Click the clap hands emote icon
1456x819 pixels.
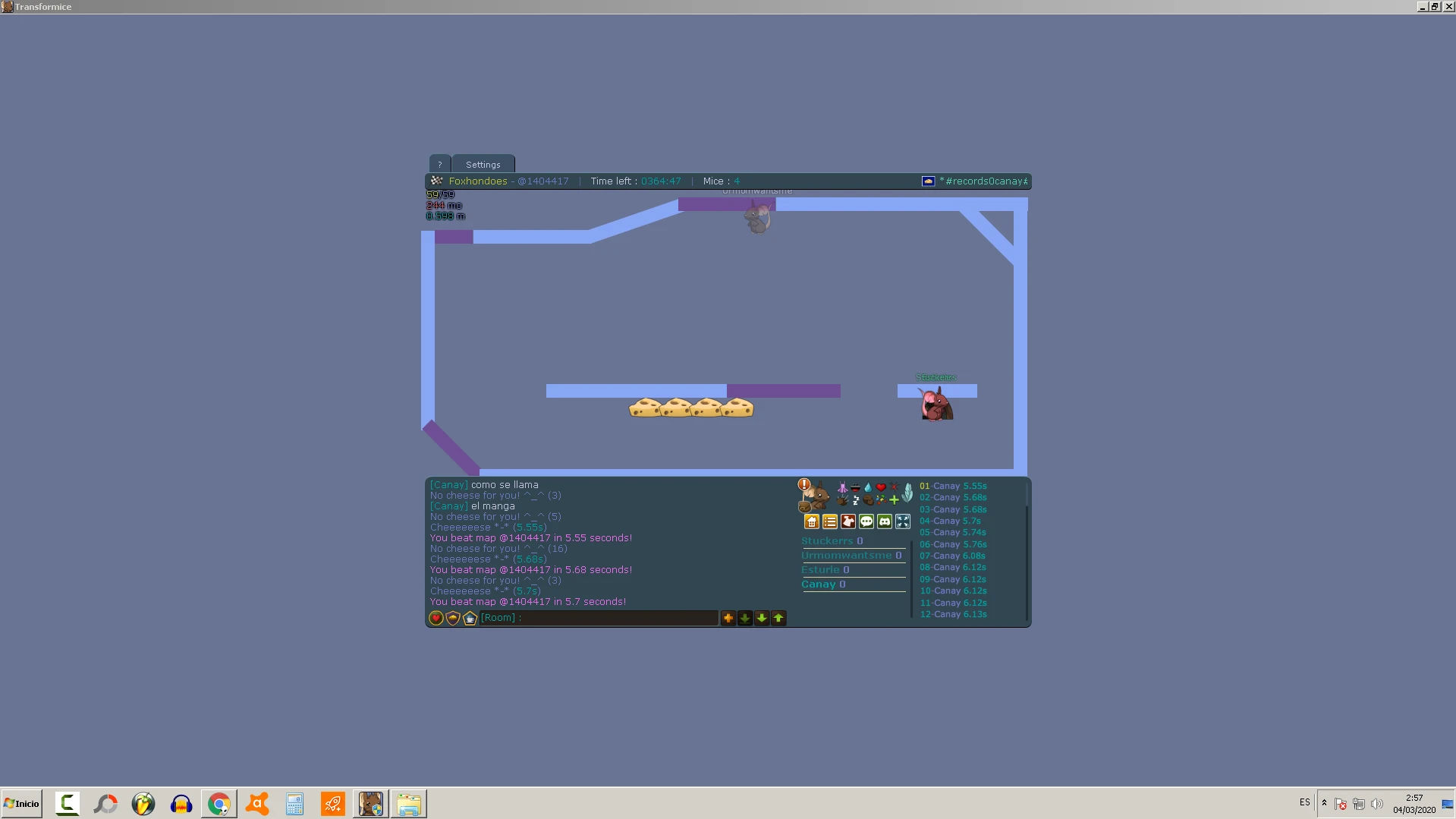point(842,500)
